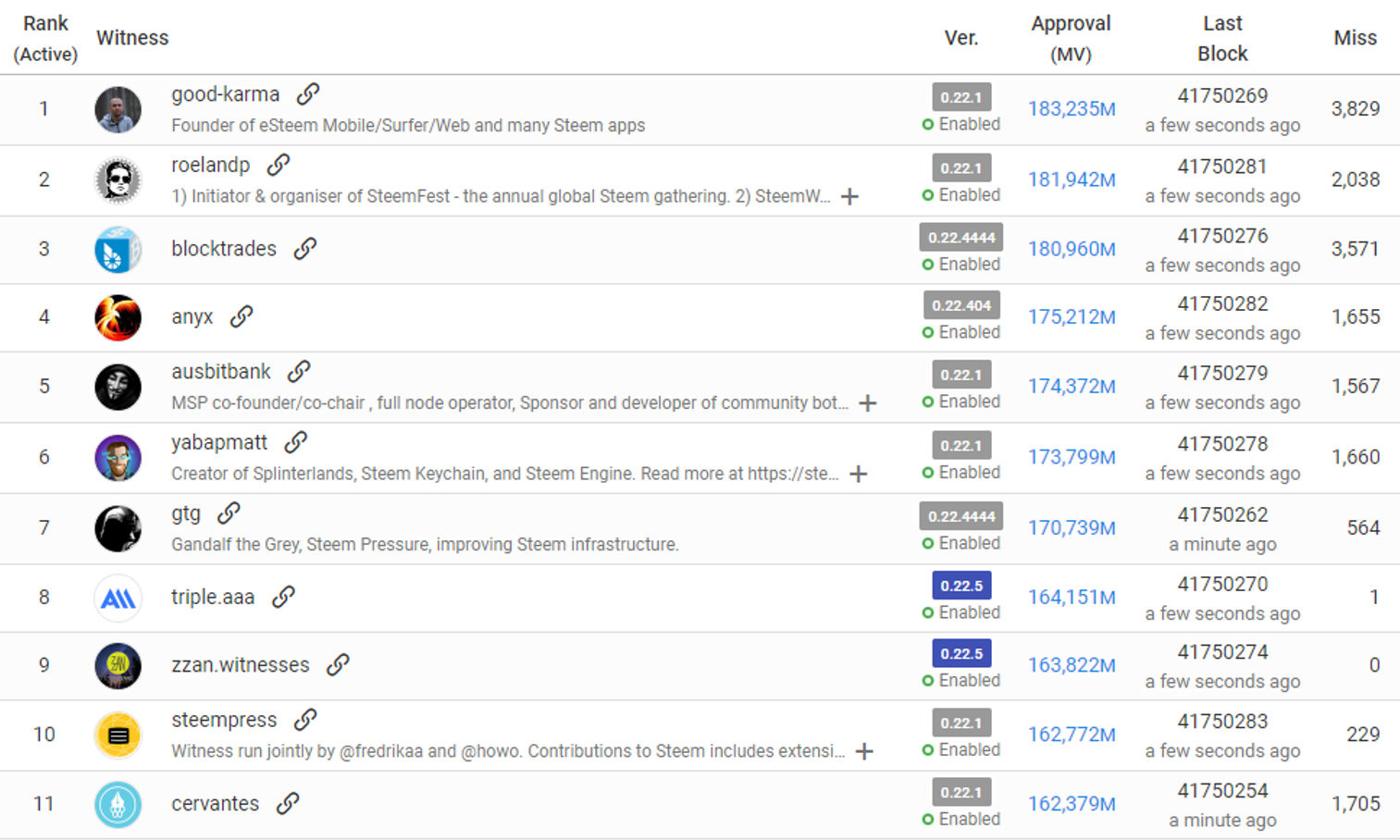Open the zzan.witnesses link icon
This screenshot has height=840, width=1400.
pyautogui.click(x=338, y=665)
